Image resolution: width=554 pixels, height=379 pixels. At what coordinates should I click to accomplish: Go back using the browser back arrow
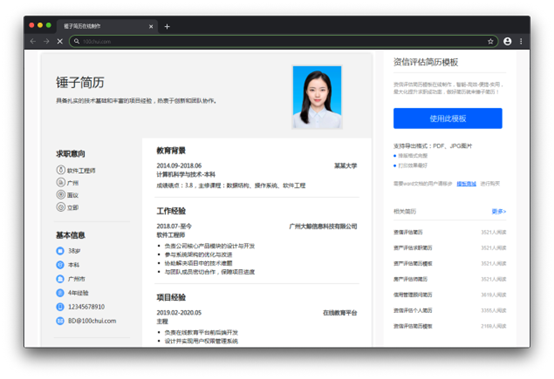coord(33,41)
